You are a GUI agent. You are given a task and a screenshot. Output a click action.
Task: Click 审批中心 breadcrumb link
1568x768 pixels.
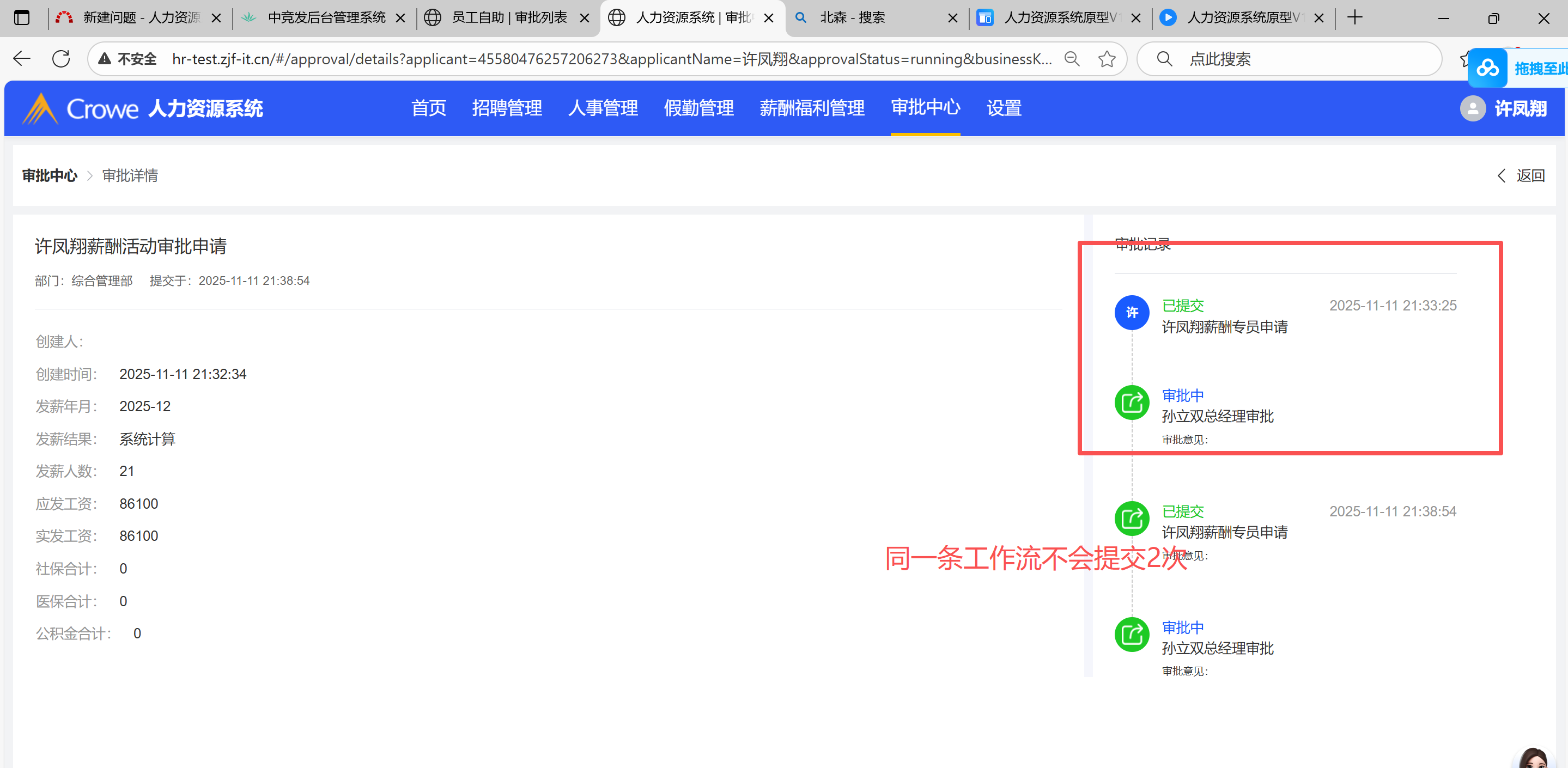click(x=50, y=176)
